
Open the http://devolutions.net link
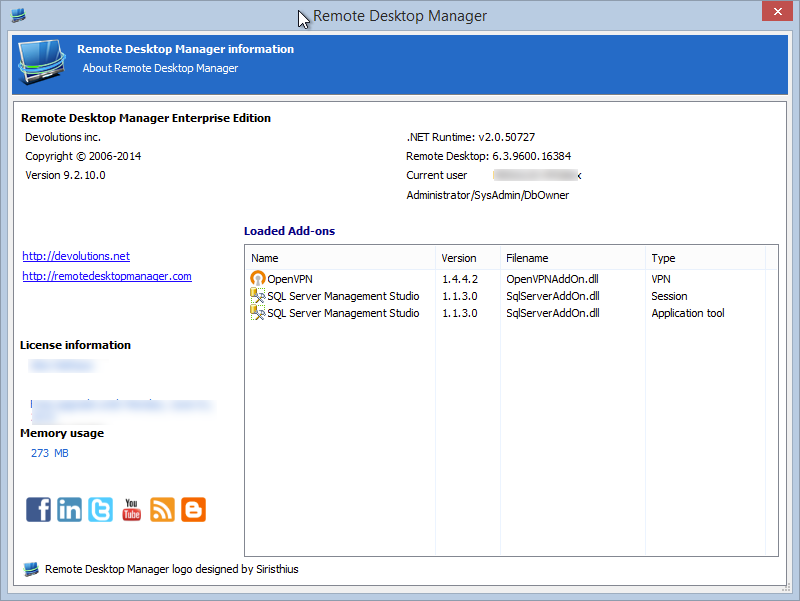76,256
